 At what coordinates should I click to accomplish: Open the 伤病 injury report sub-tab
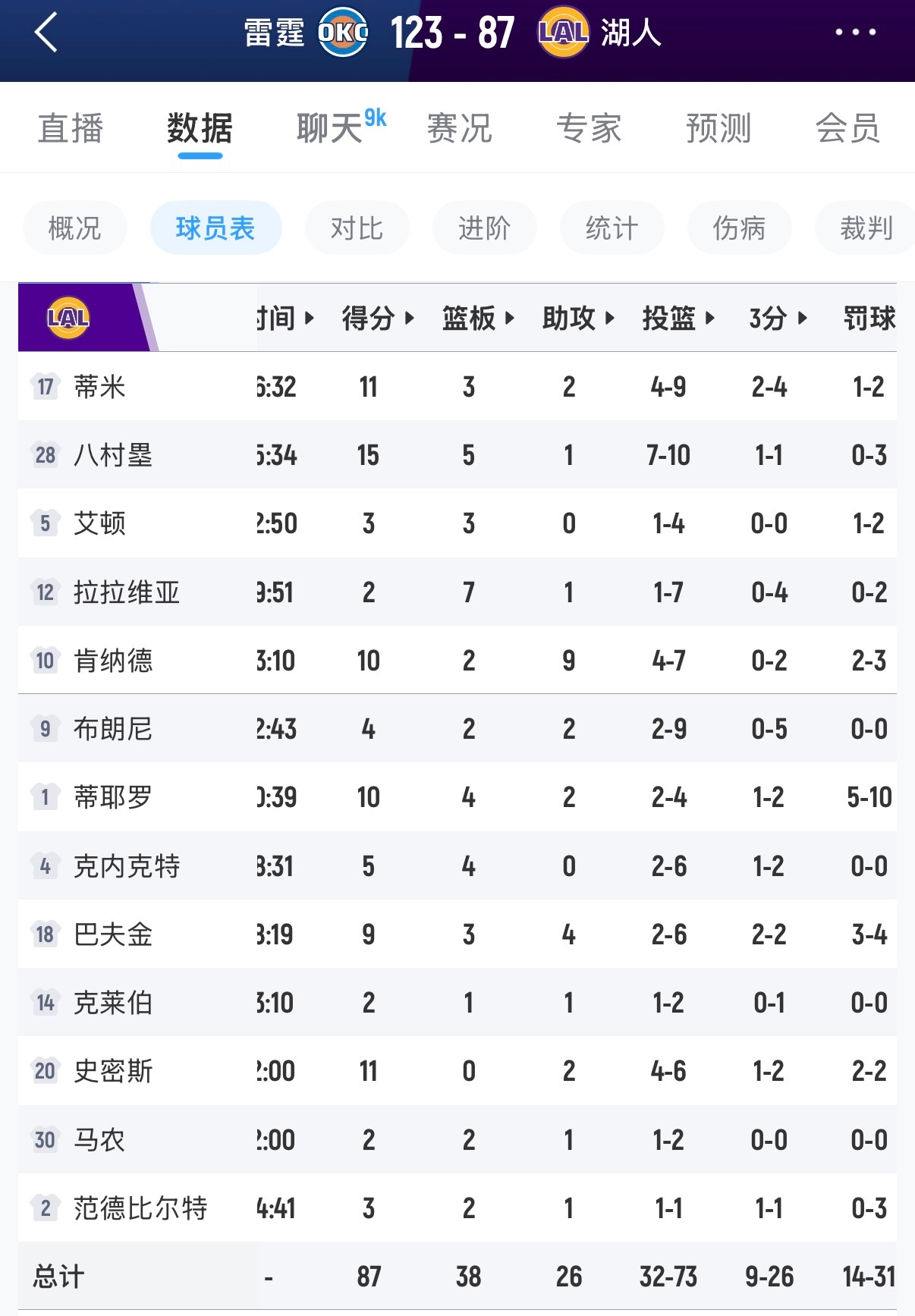tap(738, 227)
